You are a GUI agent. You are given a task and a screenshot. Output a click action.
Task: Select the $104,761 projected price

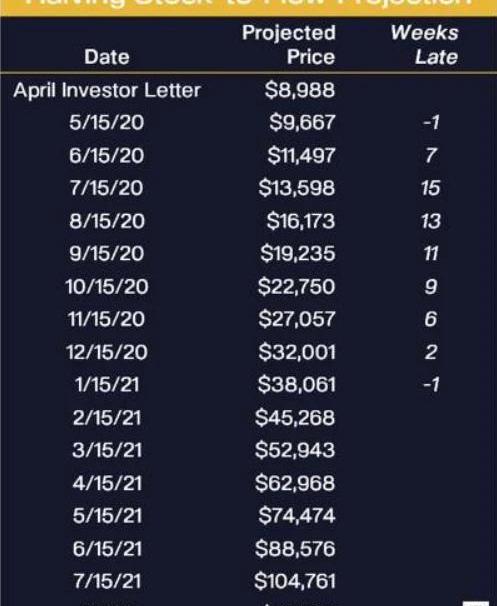coord(295,581)
